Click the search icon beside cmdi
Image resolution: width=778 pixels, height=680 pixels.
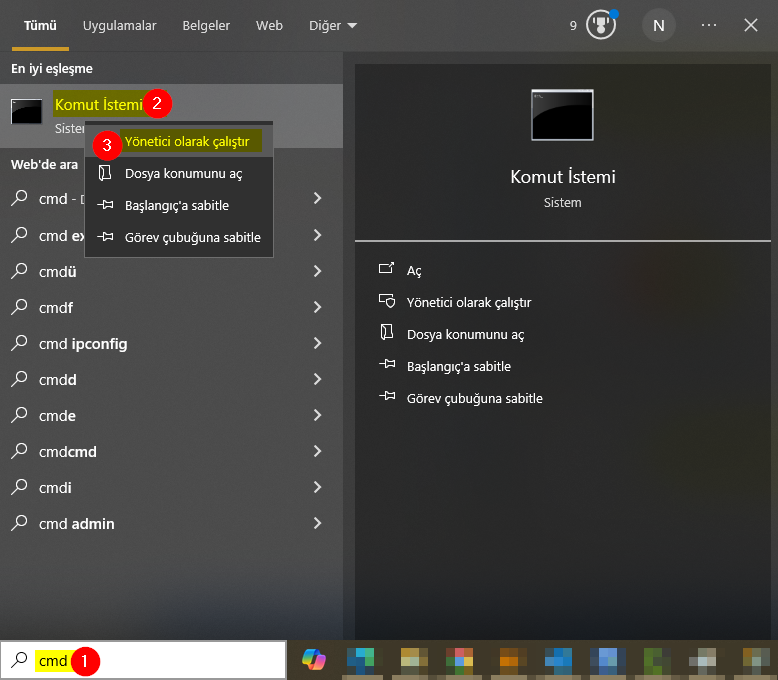pyautogui.click(x=19, y=487)
